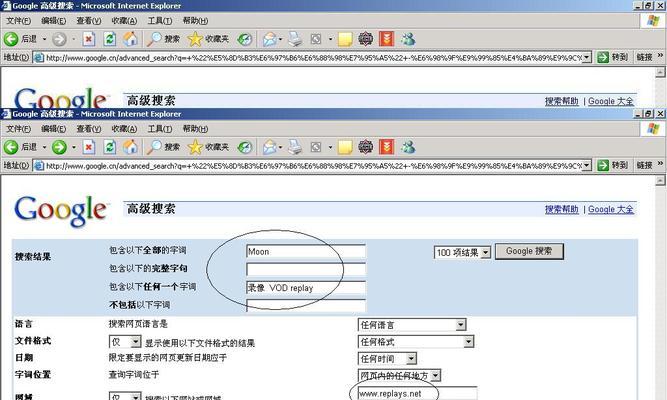Open 查看(V) menu in front window

[88, 129]
